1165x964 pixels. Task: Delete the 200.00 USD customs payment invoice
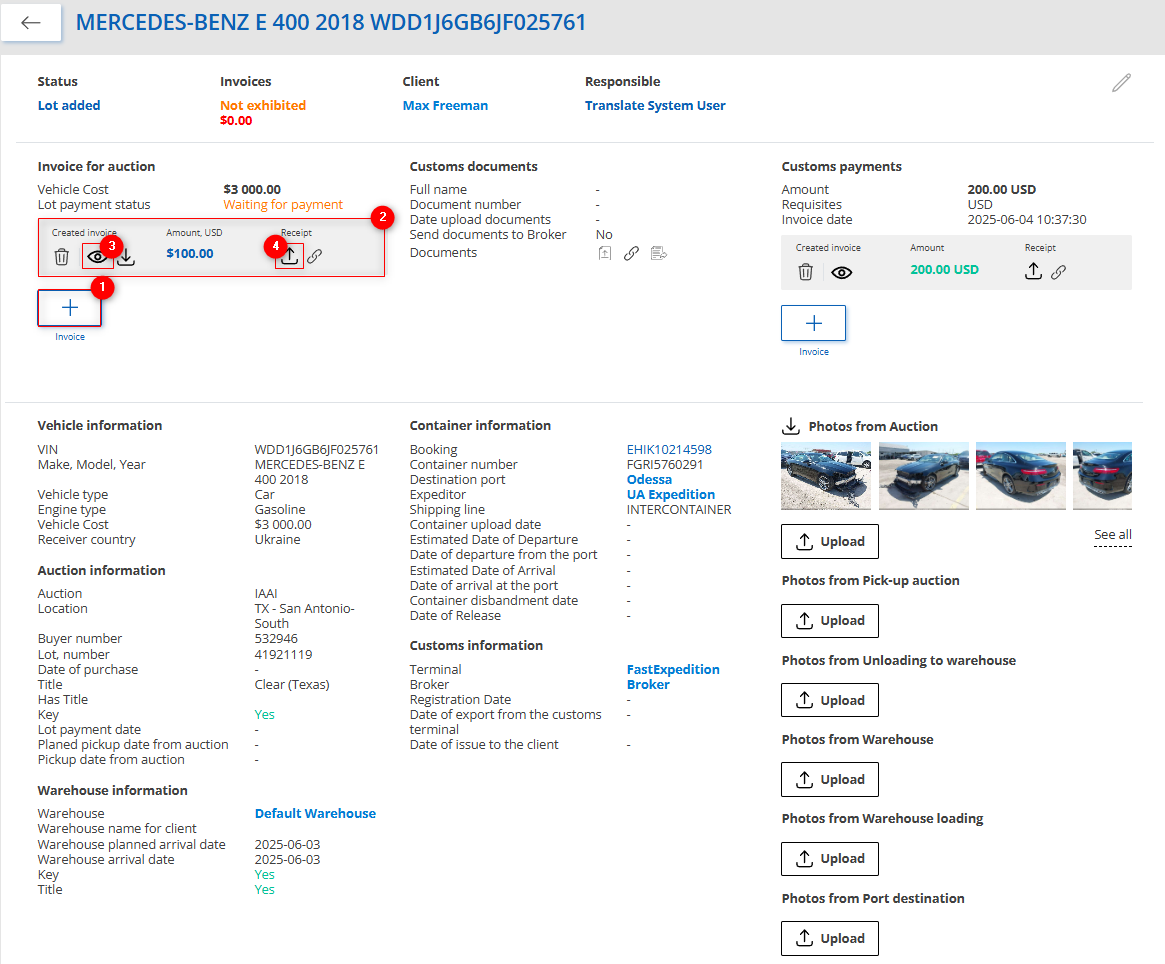pyautogui.click(x=806, y=271)
